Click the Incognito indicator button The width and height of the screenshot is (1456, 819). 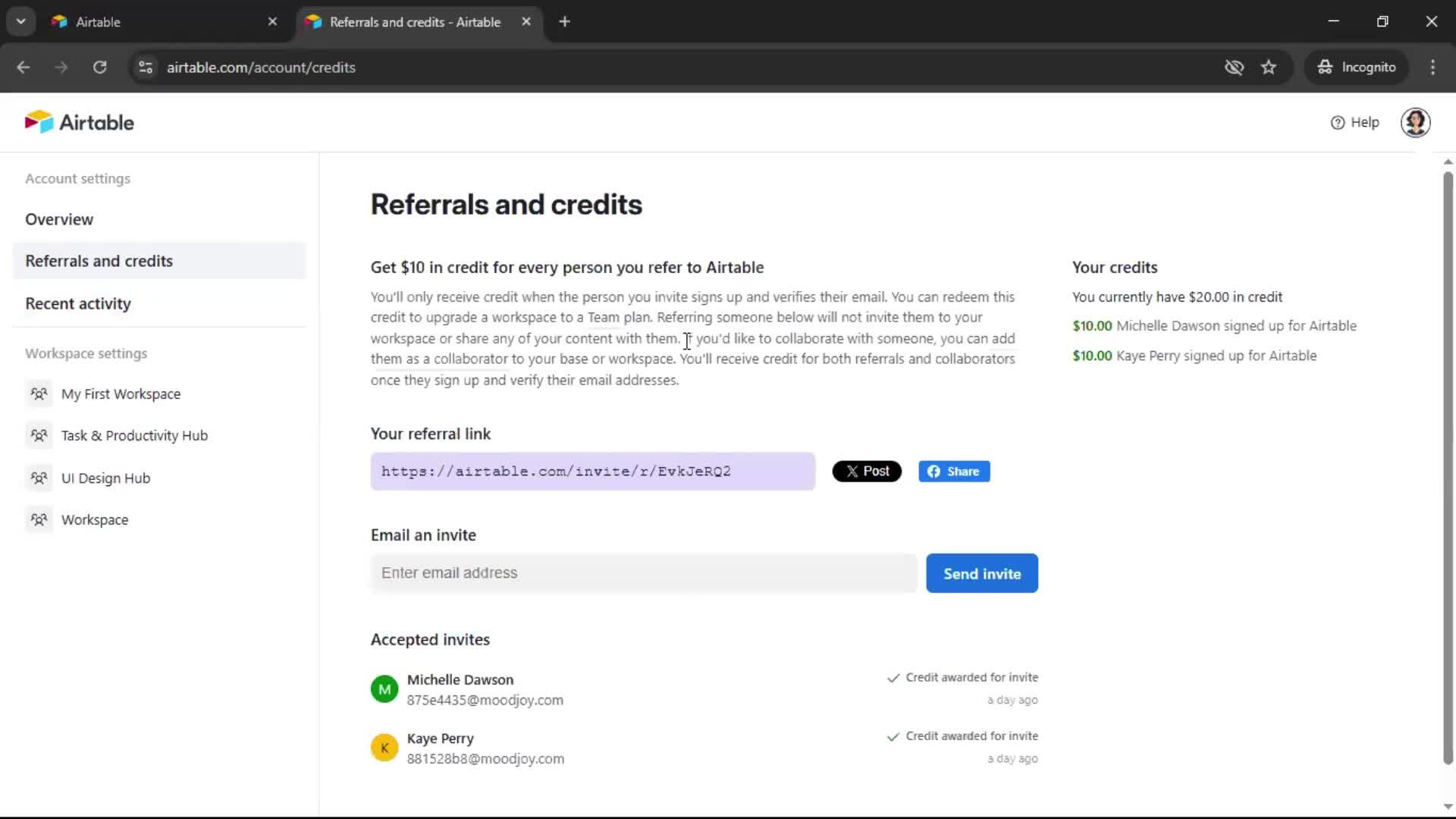click(x=1357, y=67)
